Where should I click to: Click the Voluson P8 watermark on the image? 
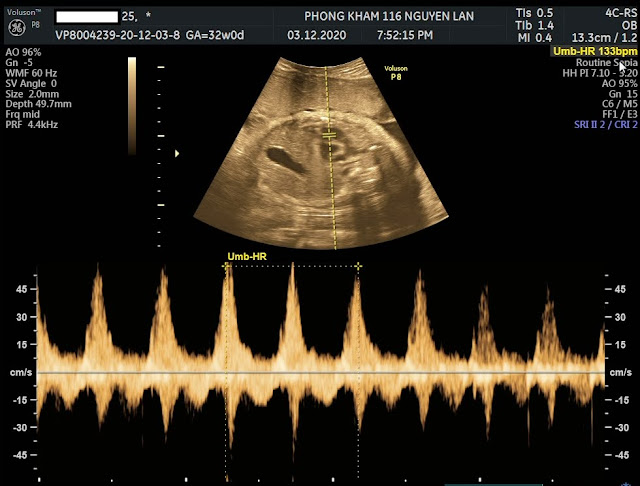tap(396, 72)
